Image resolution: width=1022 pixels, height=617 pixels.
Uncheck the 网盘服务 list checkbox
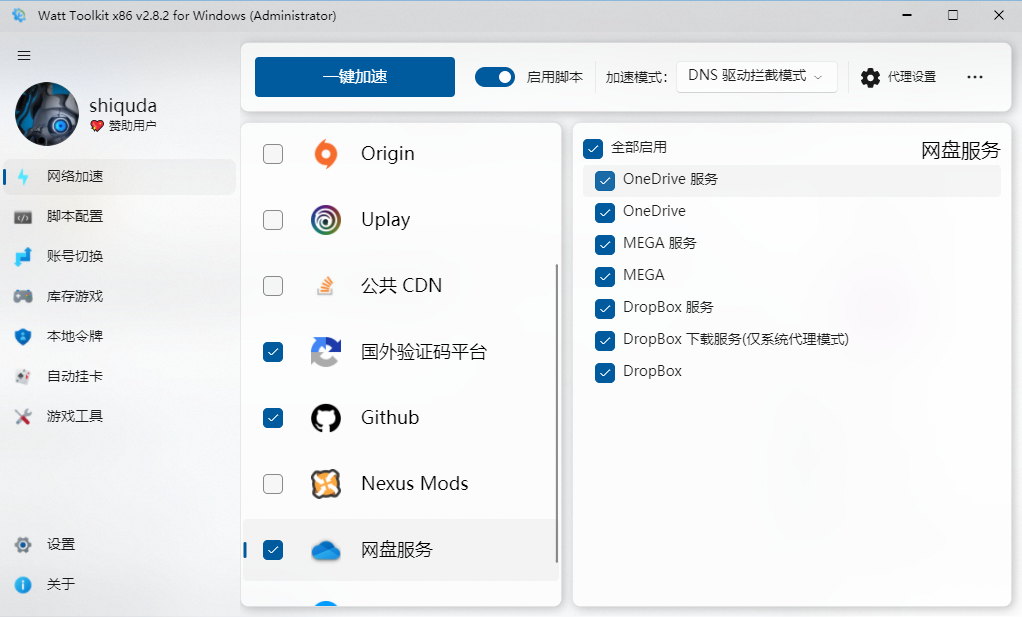click(x=273, y=550)
